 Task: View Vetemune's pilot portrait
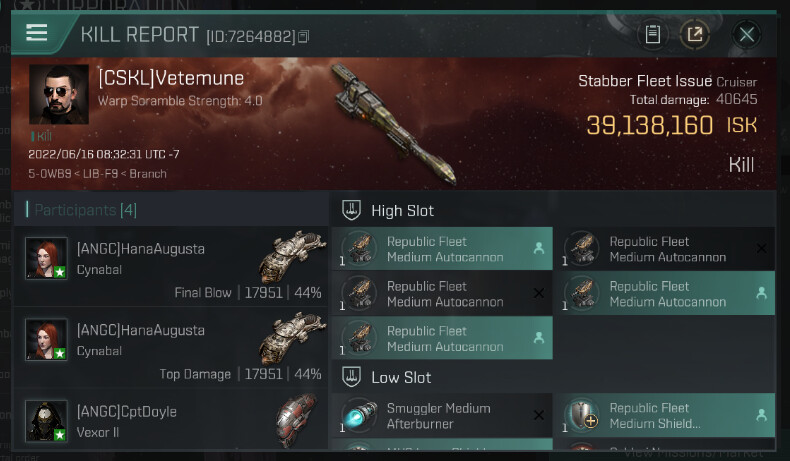[x=59, y=95]
